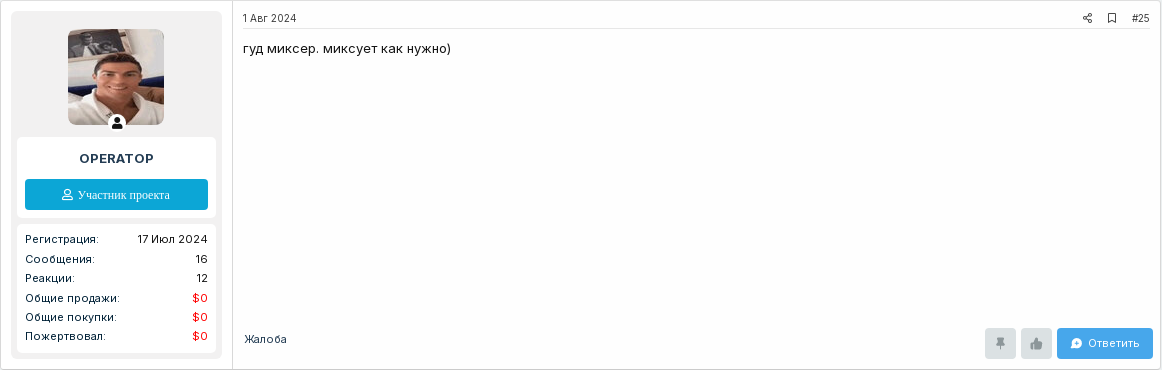
Task: Like the post with thumbs-up button
Action: pos(1036,343)
